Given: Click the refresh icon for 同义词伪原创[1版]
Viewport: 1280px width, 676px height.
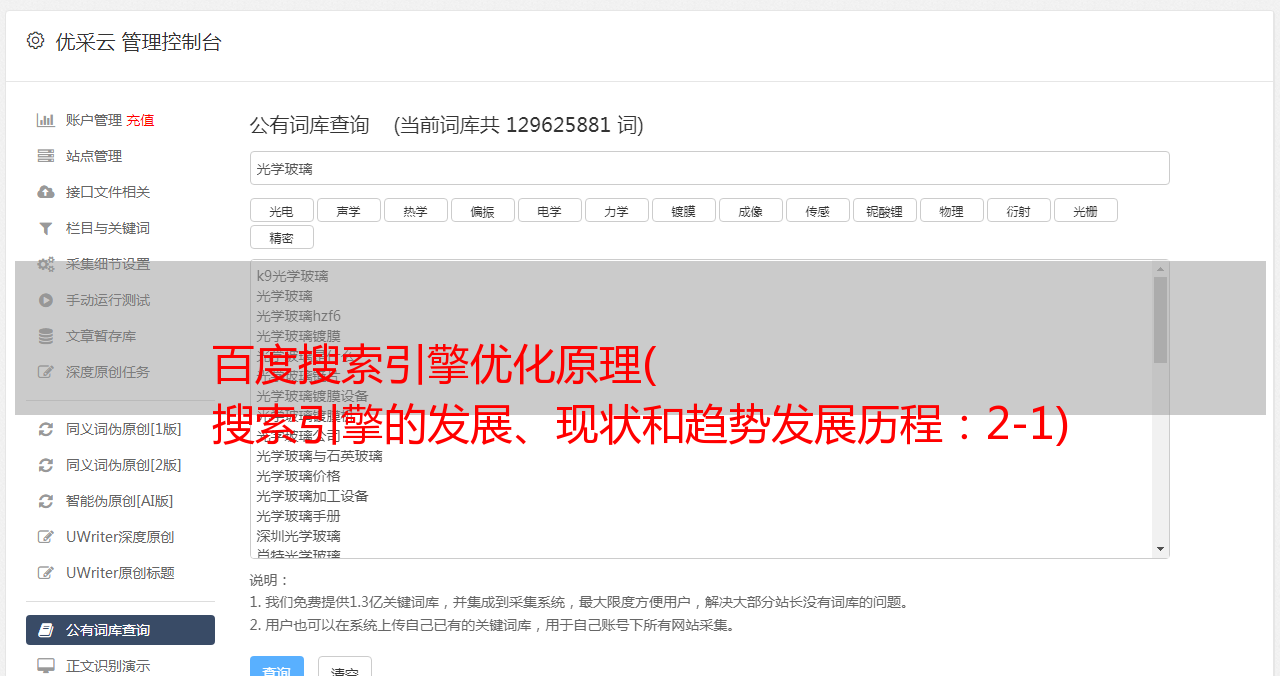Looking at the screenshot, I should (46, 429).
